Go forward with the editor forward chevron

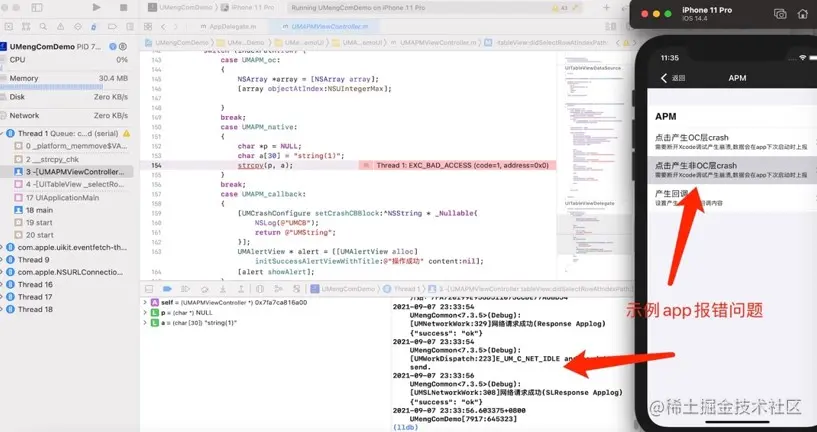(x=176, y=27)
